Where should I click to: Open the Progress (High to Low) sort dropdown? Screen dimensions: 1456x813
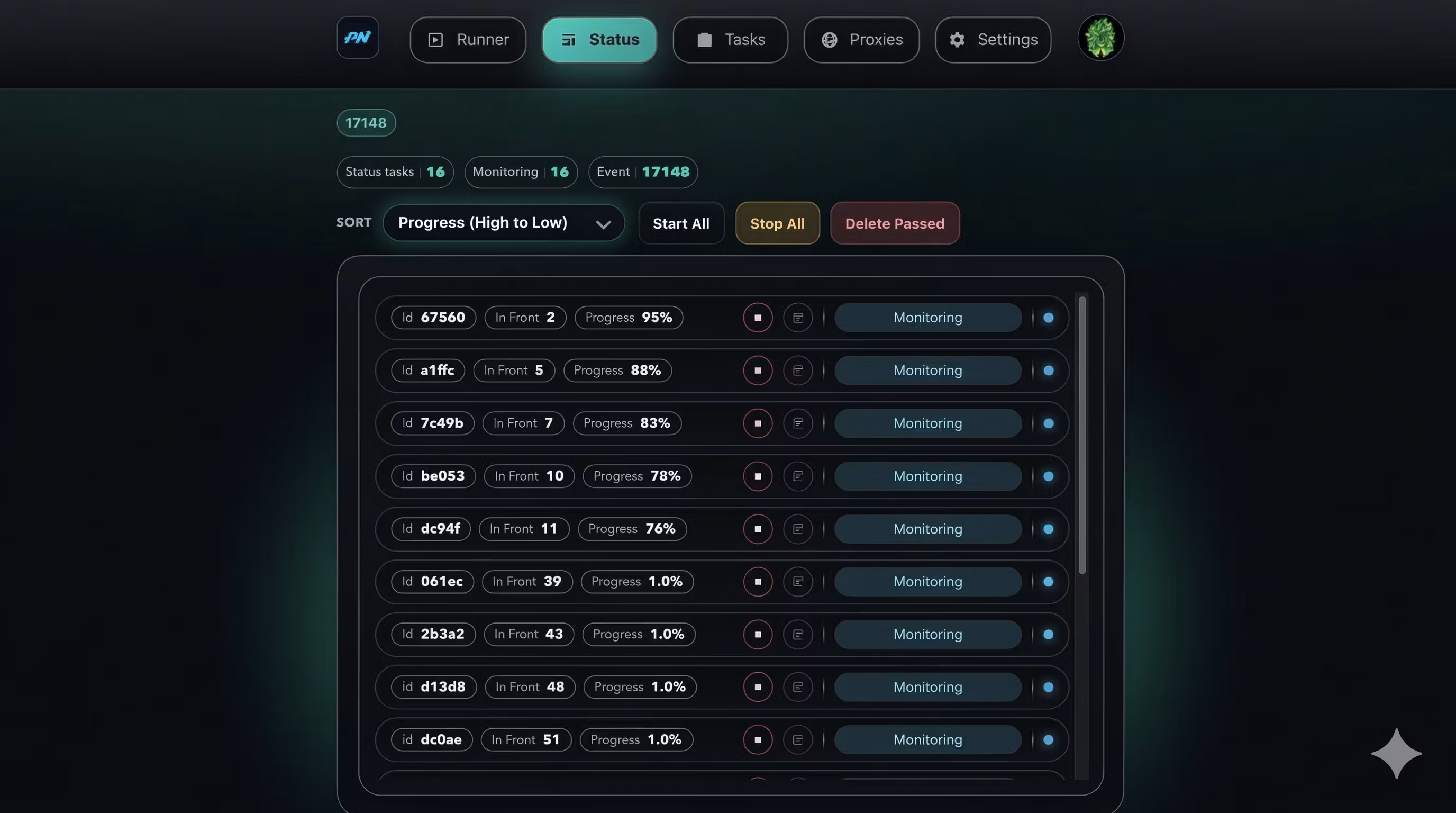point(504,223)
